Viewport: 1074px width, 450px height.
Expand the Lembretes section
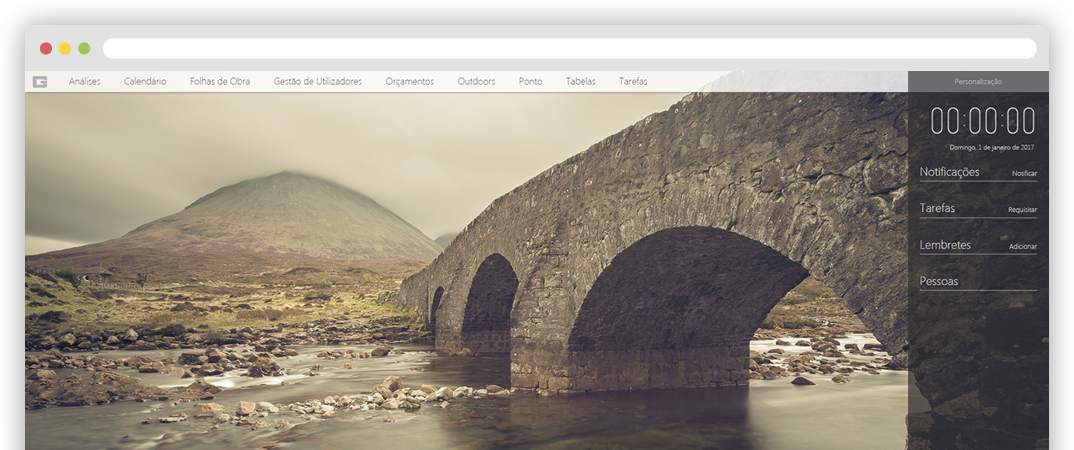pyautogui.click(x=945, y=245)
